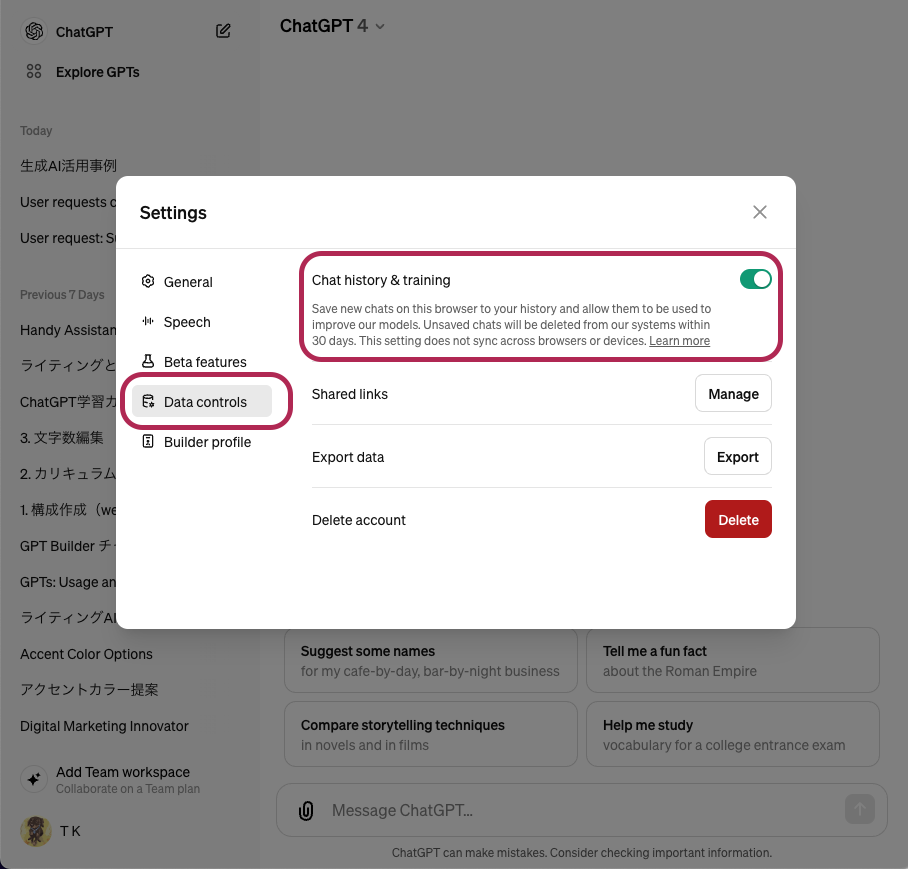The image size is (908, 869).
Task: Click the Speech waveform icon
Action: [x=148, y=321]
